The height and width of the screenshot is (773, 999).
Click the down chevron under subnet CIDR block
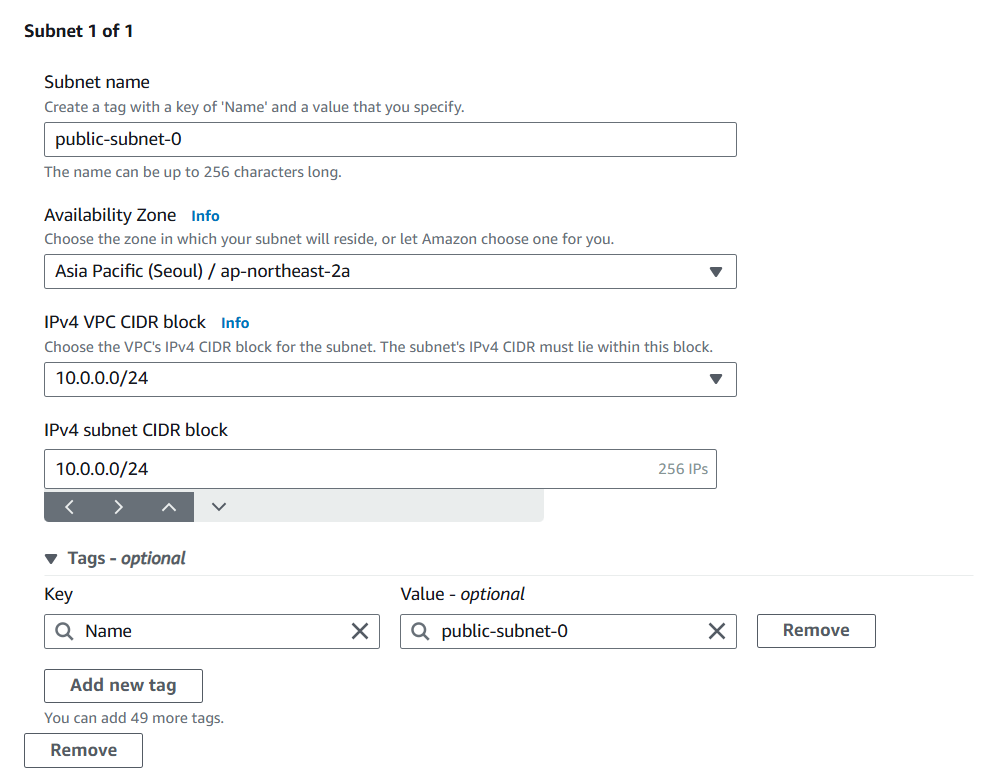tap(219, 506)
